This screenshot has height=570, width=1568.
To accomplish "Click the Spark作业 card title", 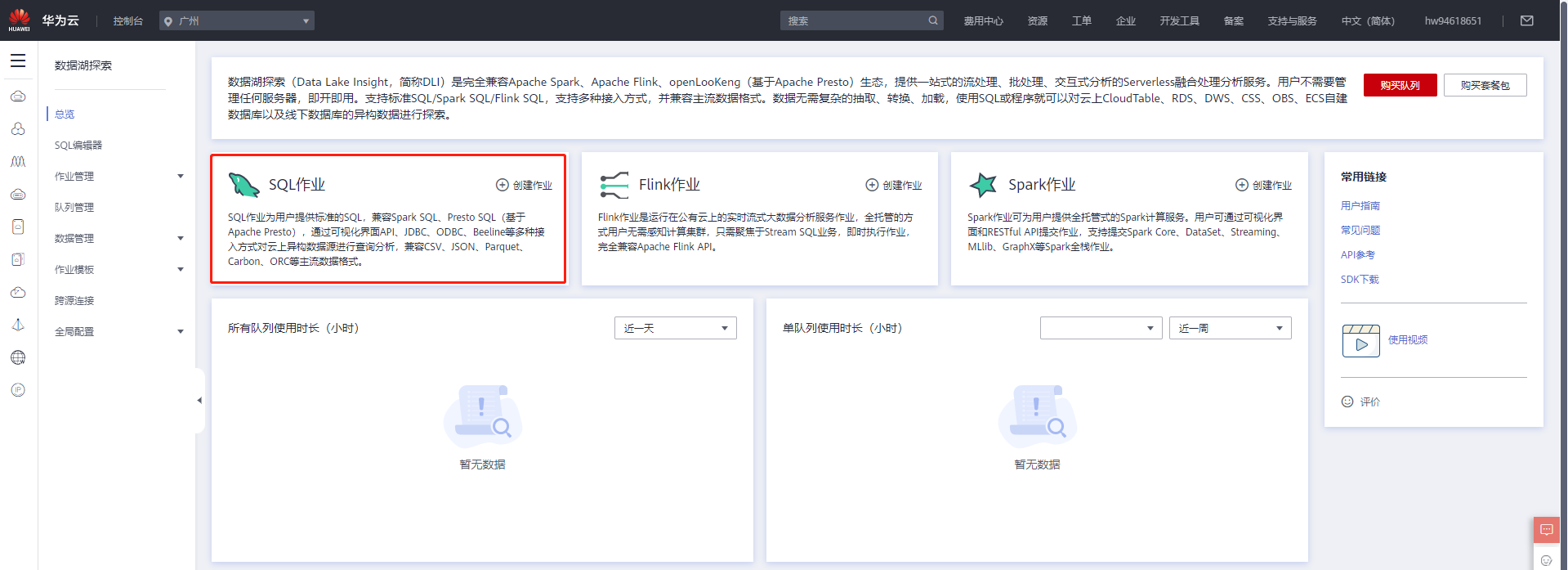I will [x=1042, y=185].
